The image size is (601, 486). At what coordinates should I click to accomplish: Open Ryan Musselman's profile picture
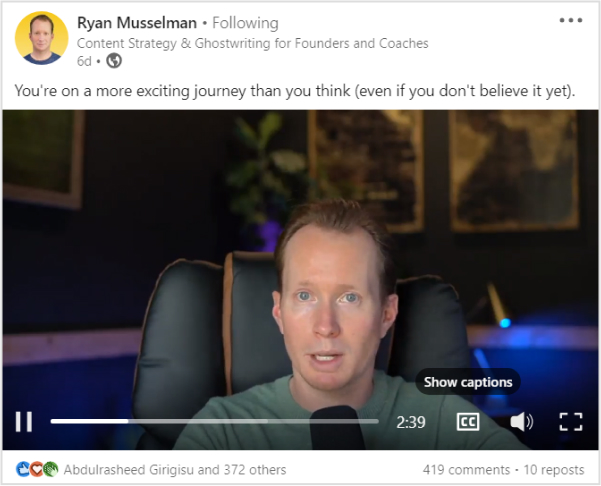point(42,38)
